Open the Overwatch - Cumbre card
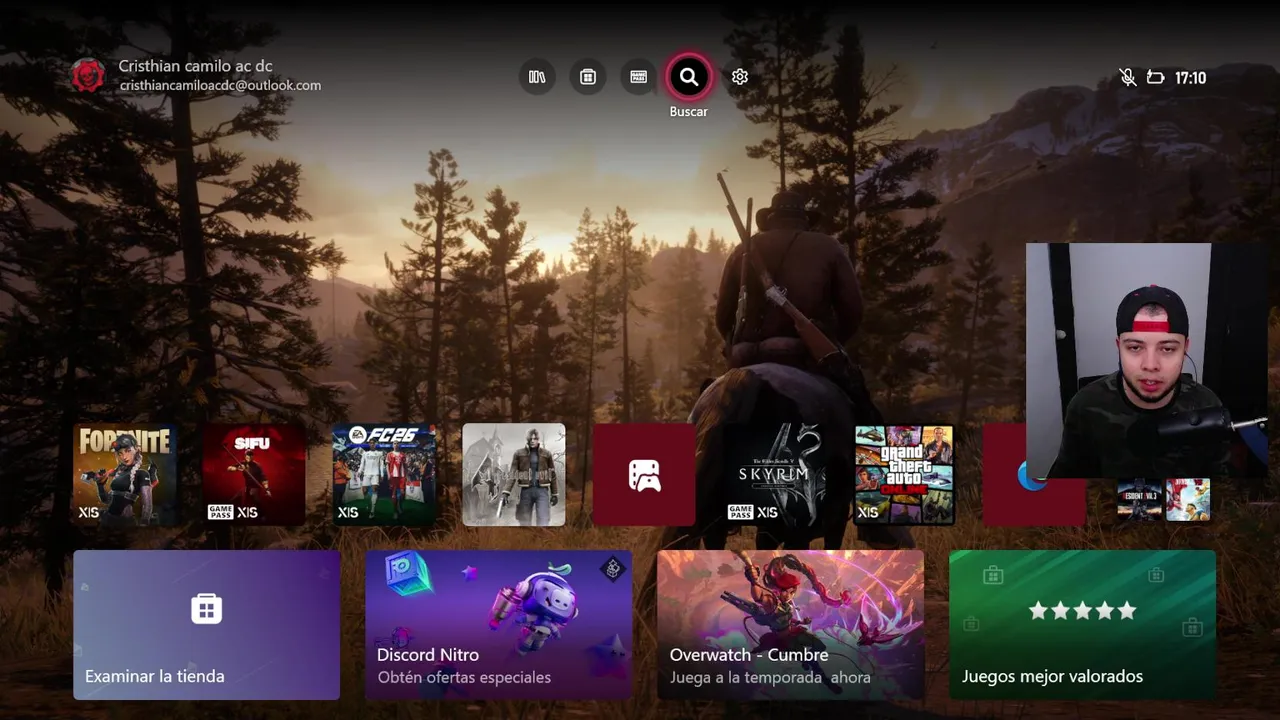This screenshot has width=1280, height=720. [x=791, y=625]
